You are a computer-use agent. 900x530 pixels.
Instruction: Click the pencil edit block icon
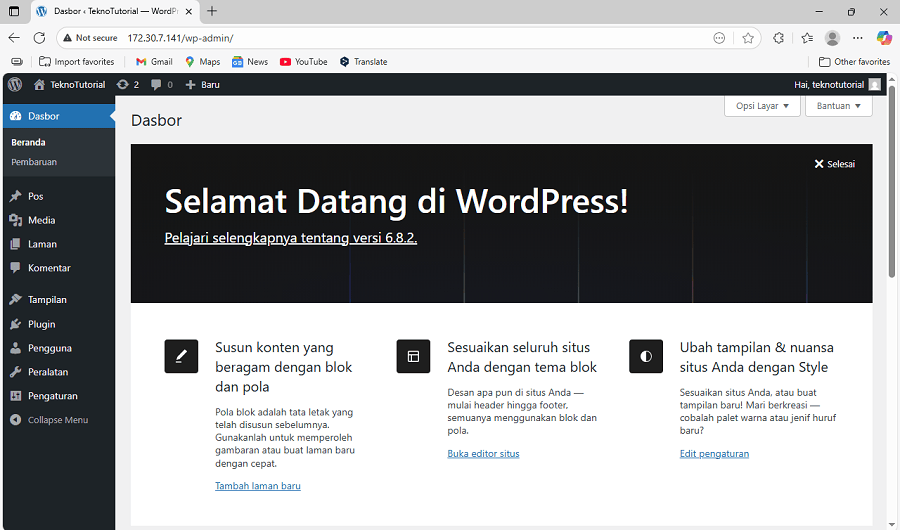(x=181, y=356)
